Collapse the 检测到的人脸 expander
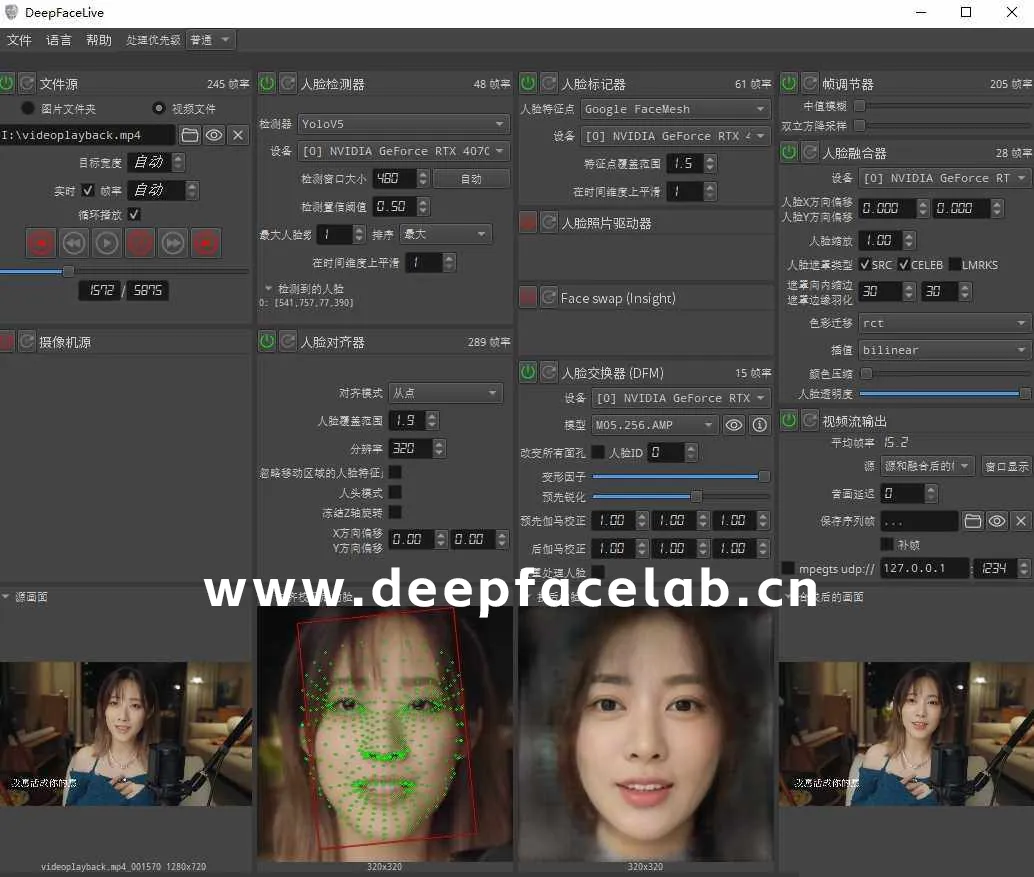This screenshot has width=1034, height=877. pyautogui.click(x=268, y=288)
